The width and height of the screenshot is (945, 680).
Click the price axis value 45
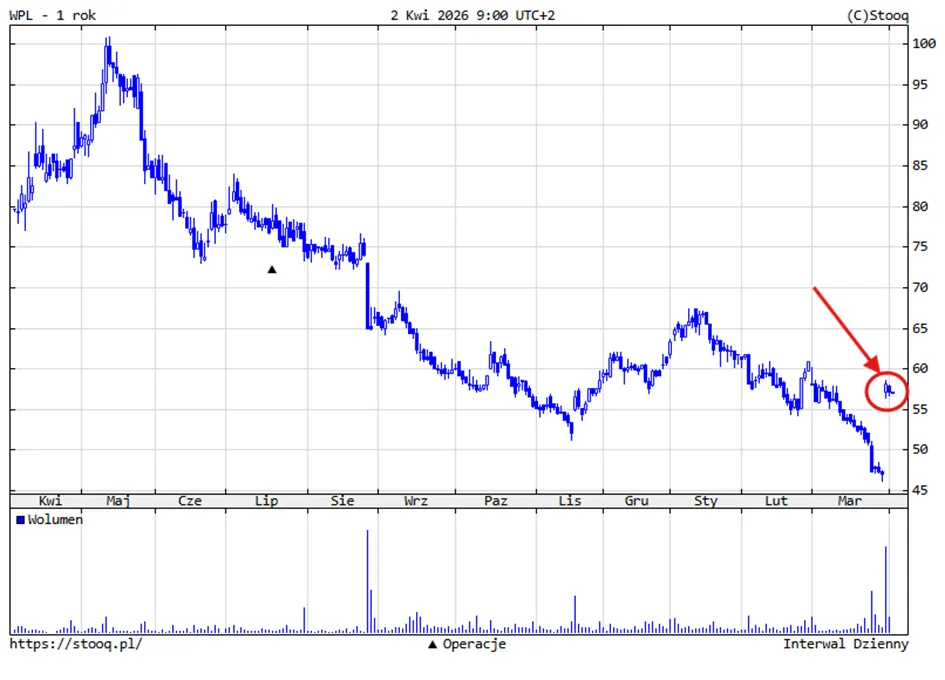[920, 490]
